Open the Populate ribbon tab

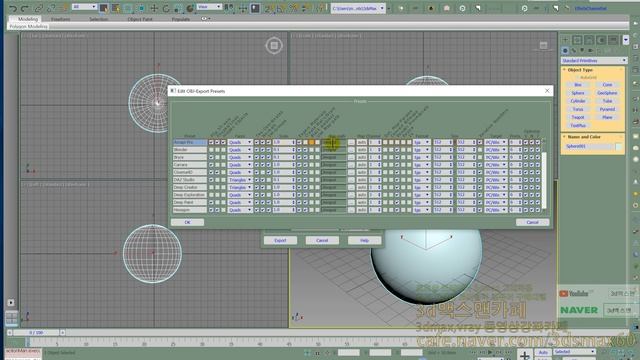181,19
